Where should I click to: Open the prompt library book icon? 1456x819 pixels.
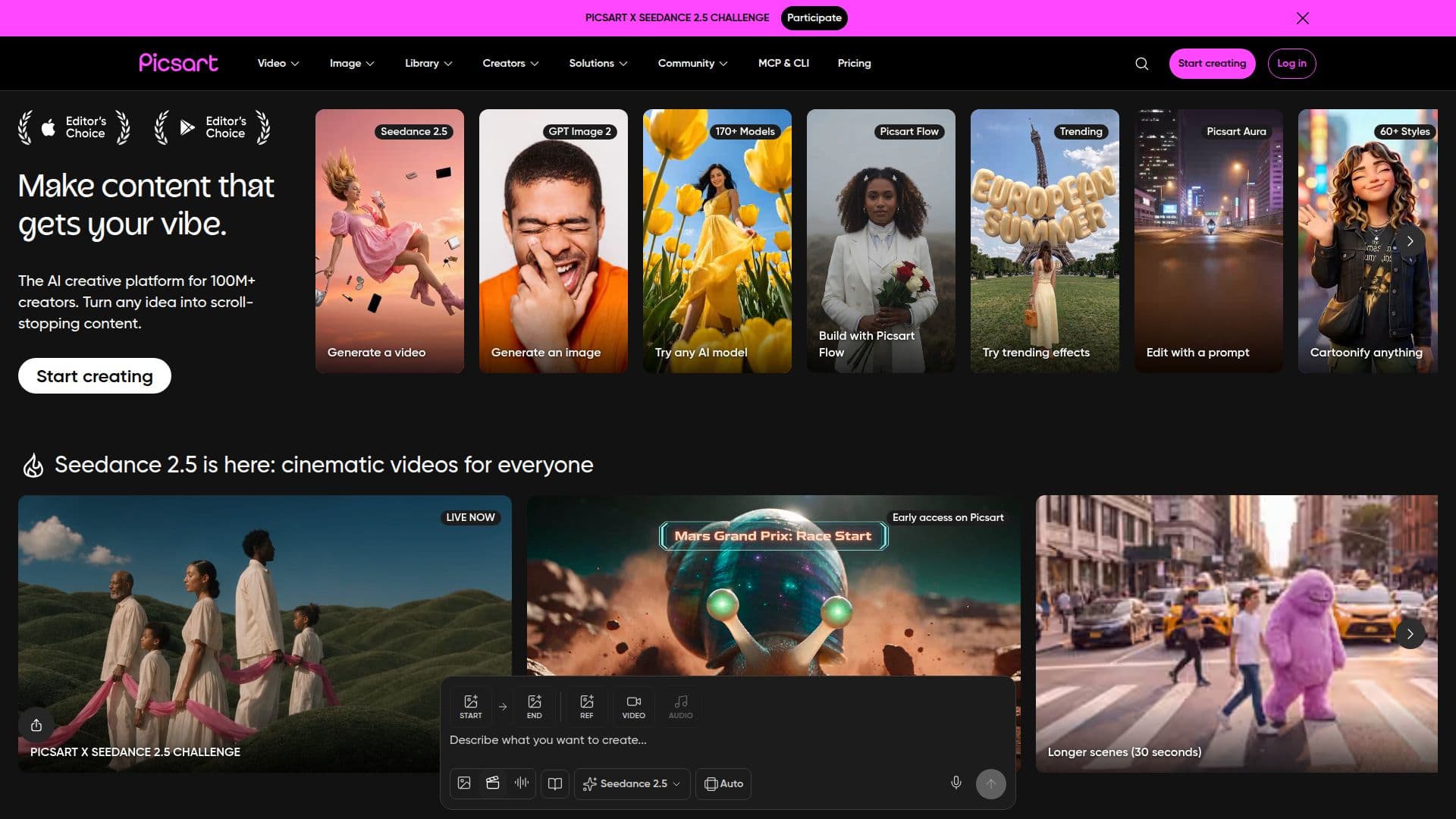tap(555, 783)
